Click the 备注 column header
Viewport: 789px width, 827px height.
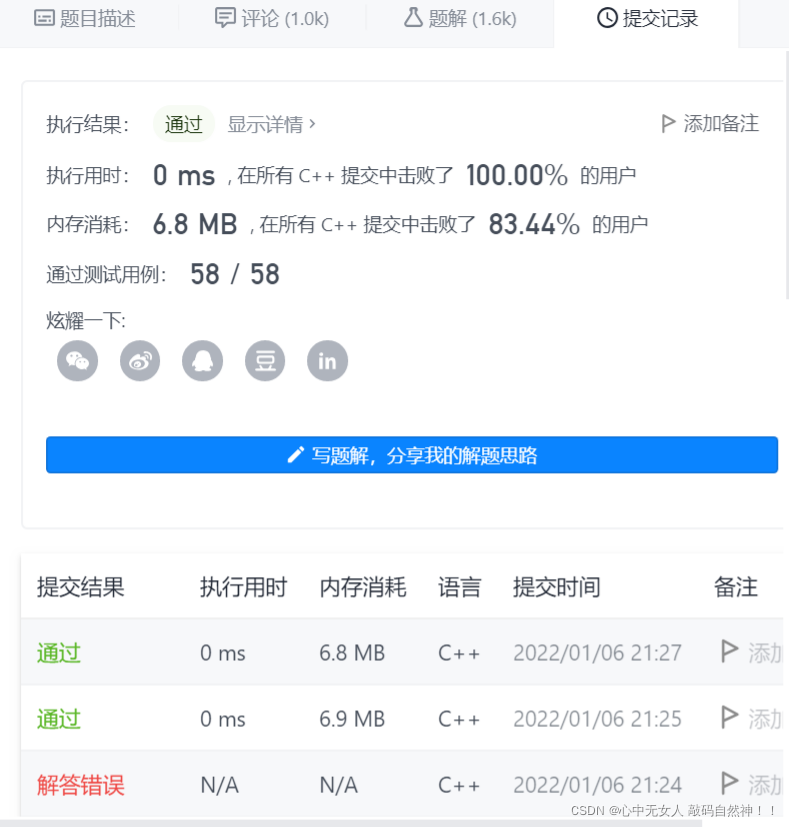pos(736,587)
